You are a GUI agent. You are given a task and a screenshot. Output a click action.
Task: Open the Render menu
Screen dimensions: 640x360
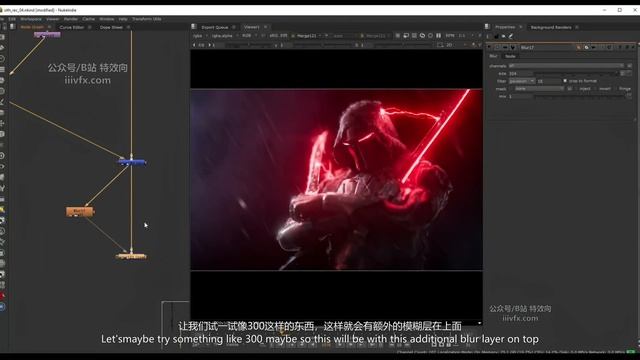(71, 19)
